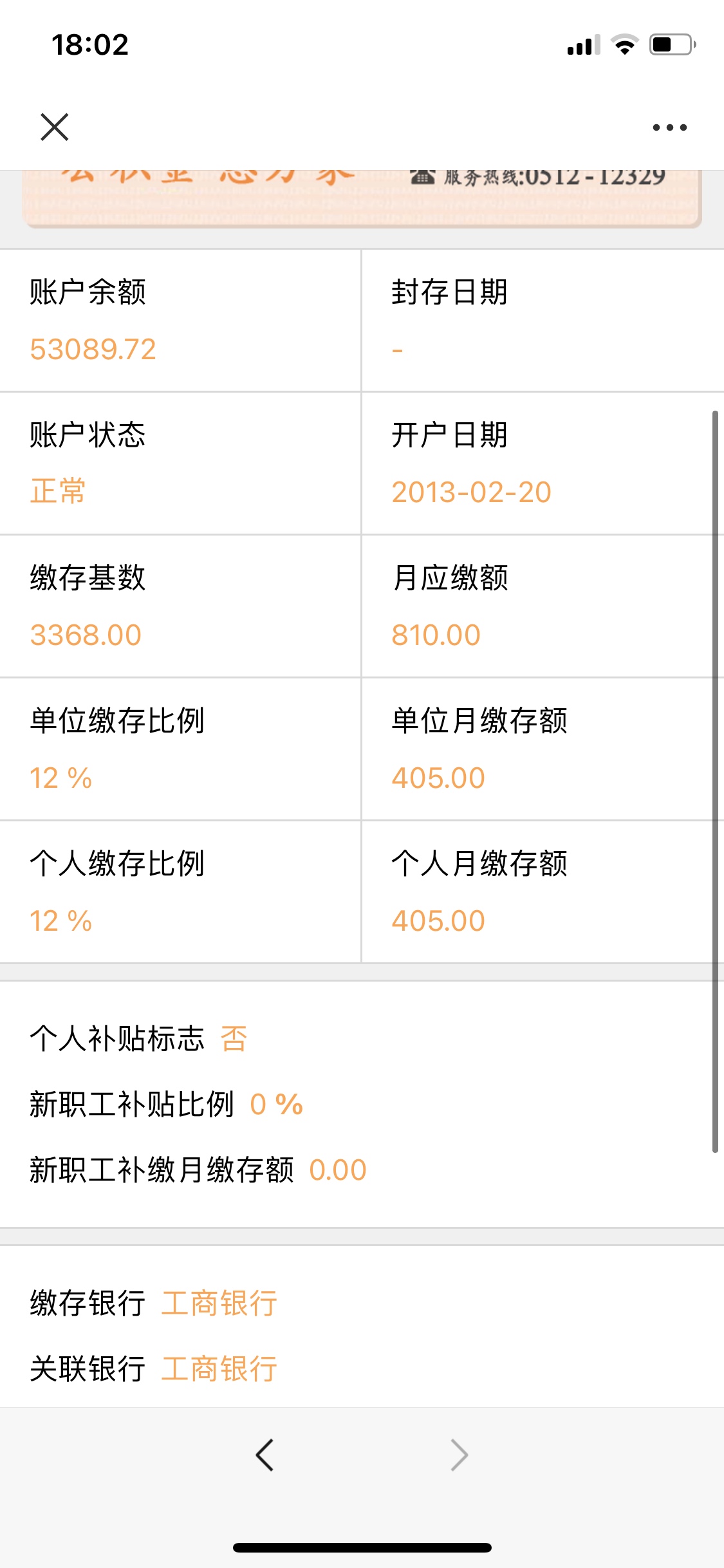Close the page with the X icon

click(55, 127)
